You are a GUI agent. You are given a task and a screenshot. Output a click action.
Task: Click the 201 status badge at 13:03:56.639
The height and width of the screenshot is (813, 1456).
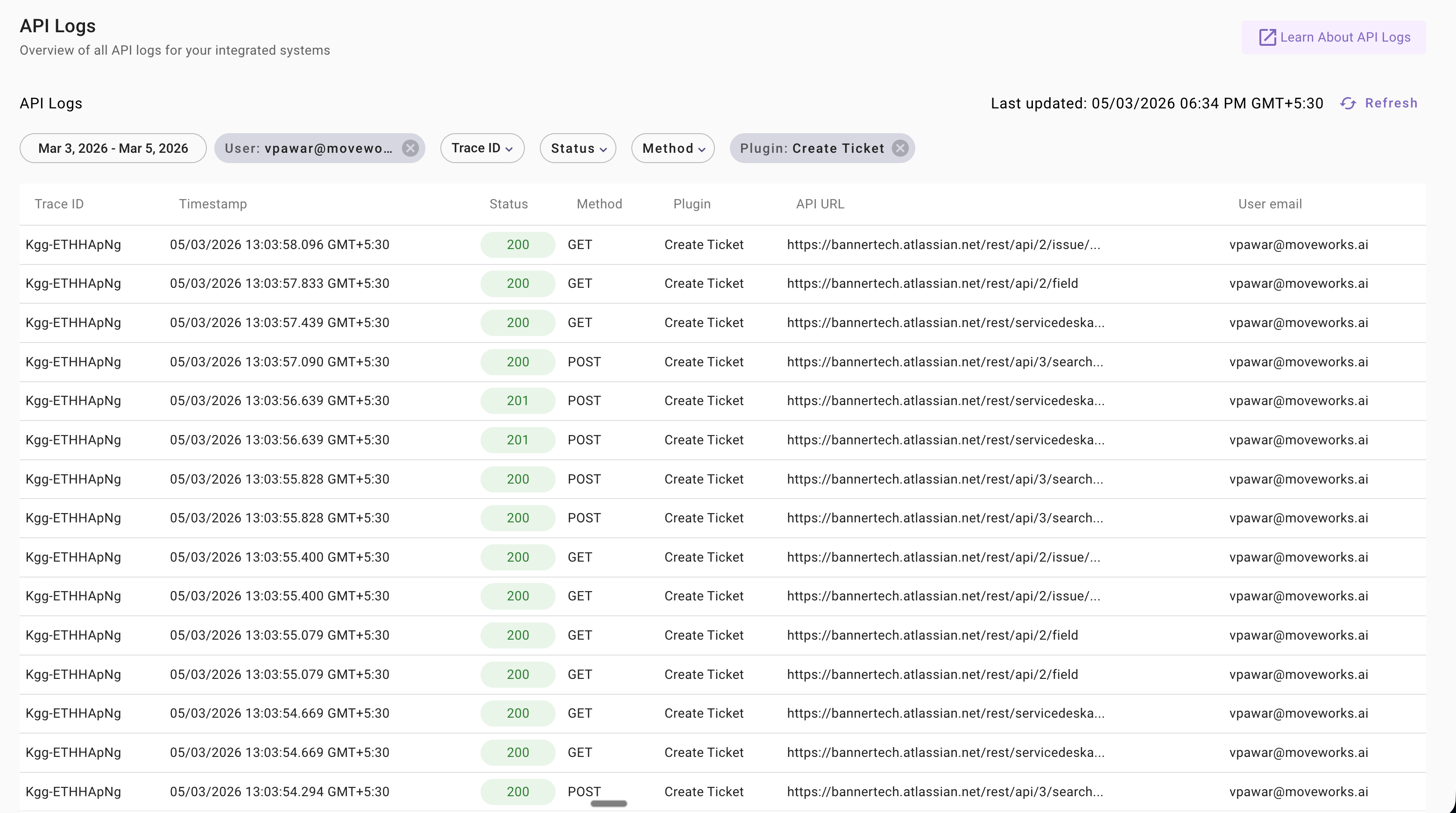coord(517,401)
